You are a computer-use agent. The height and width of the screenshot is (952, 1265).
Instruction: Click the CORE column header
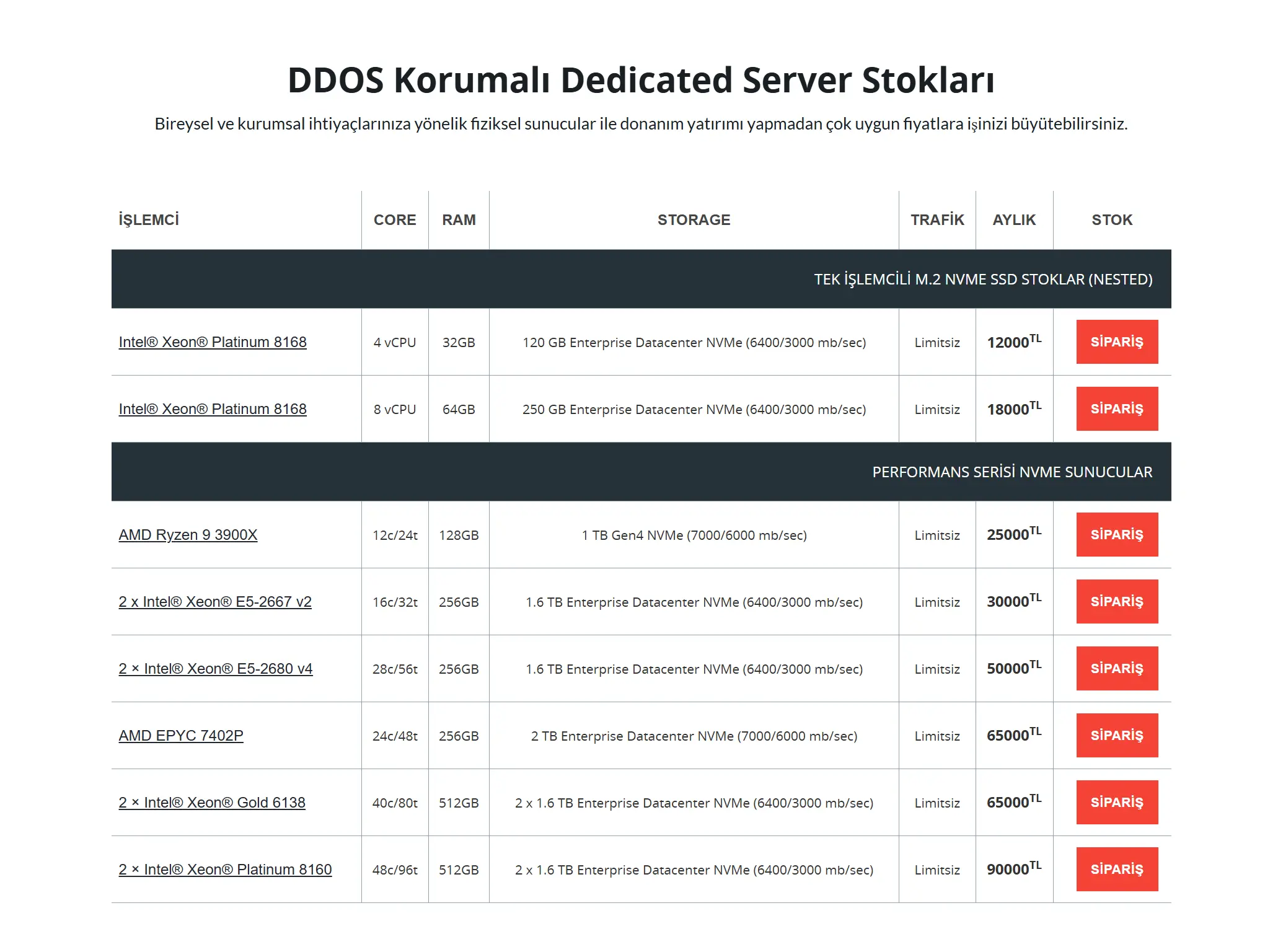(395, 220)
